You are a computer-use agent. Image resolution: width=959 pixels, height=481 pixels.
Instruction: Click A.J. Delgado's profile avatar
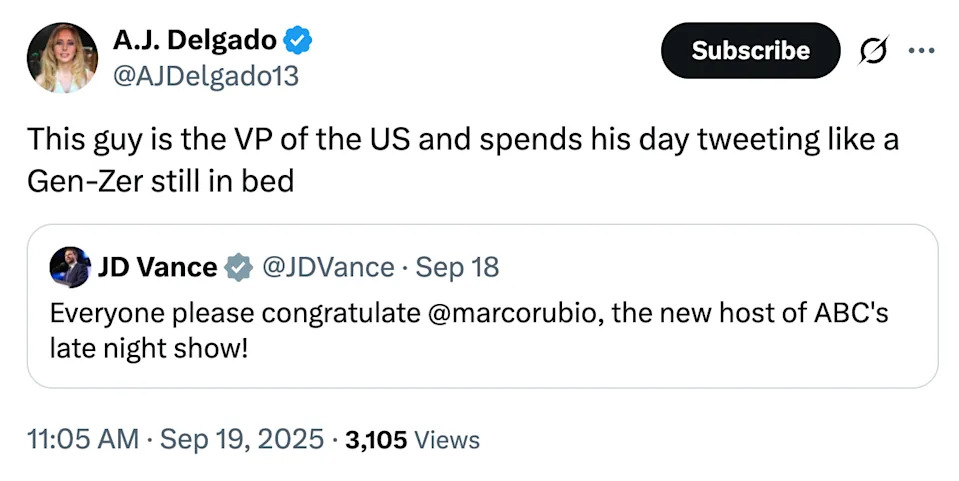(62, 58)
